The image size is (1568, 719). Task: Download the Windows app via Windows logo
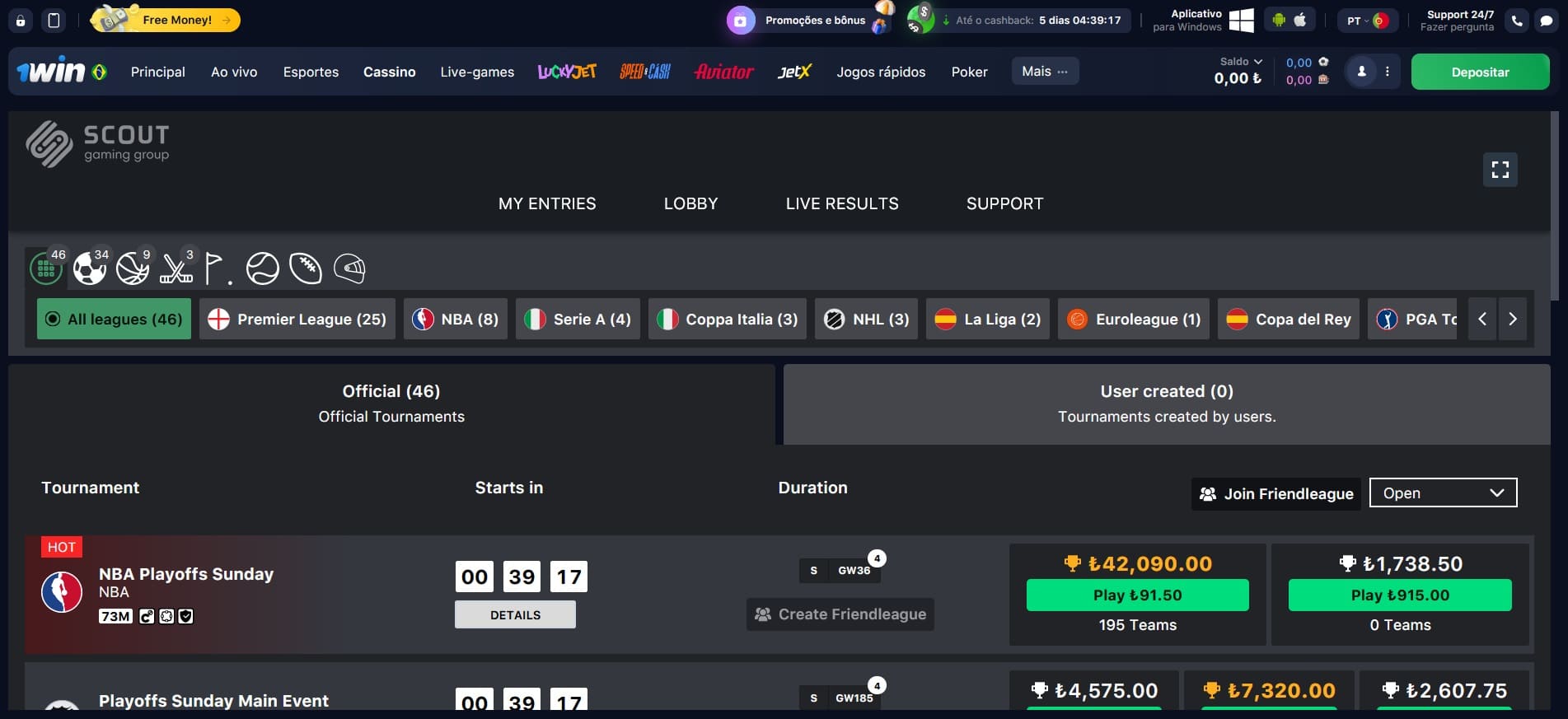coord(1241,21)
